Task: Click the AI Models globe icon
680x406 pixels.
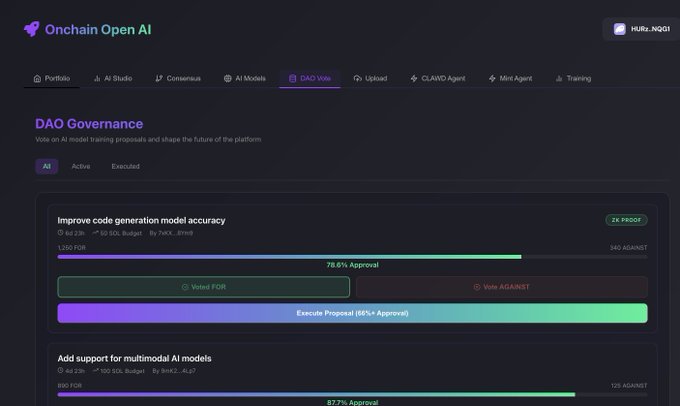Action: (x=228, y=79)
